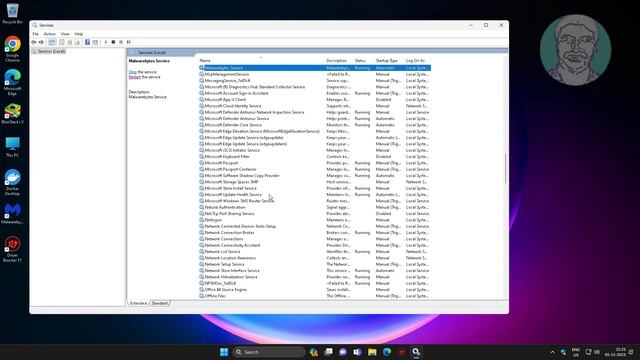Select Network Virtualization Service row
This screenshot has height=360, width=640.
(x=315, y=277)
